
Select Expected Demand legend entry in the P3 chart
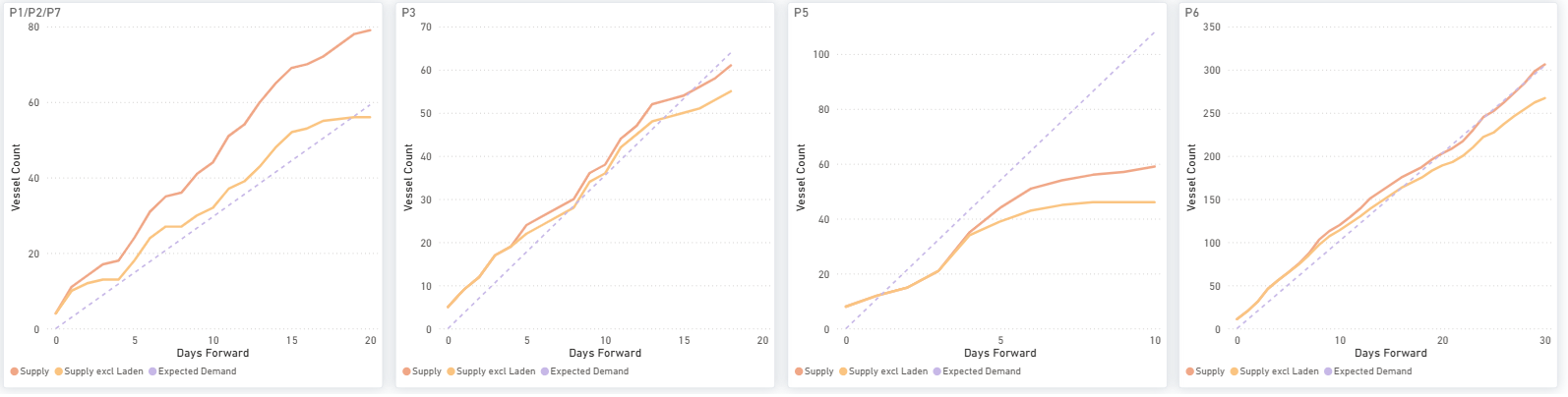(584, 371)
